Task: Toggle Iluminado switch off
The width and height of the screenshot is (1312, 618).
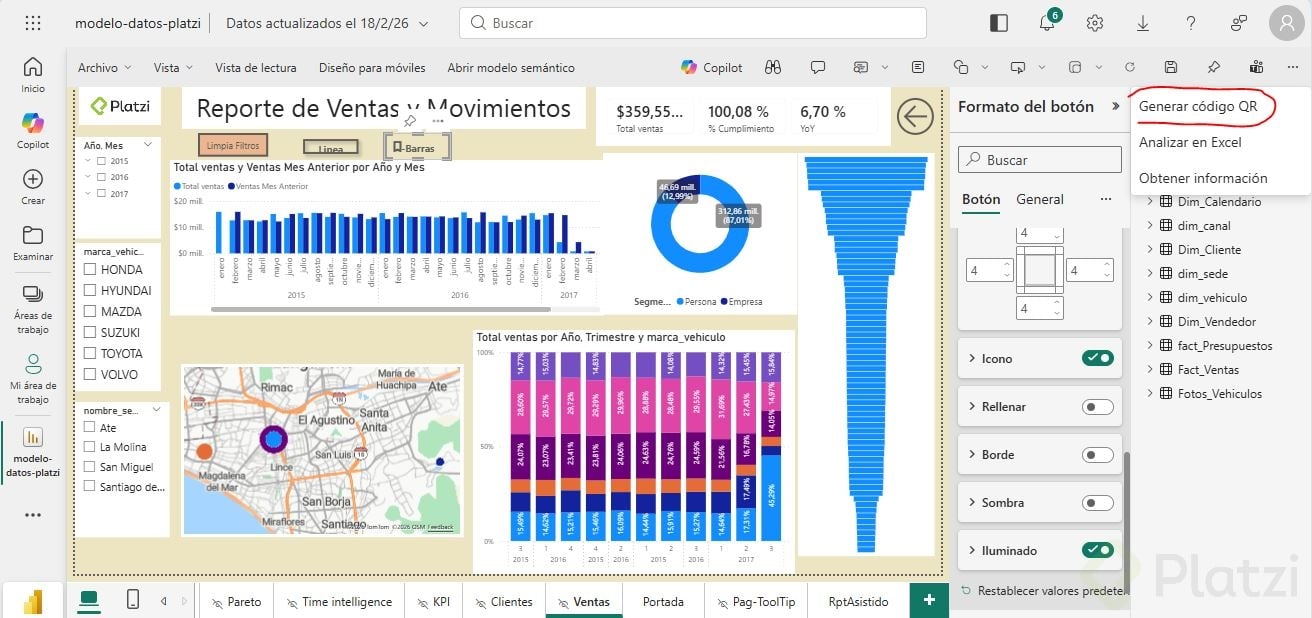Action: coord(1098,550)
